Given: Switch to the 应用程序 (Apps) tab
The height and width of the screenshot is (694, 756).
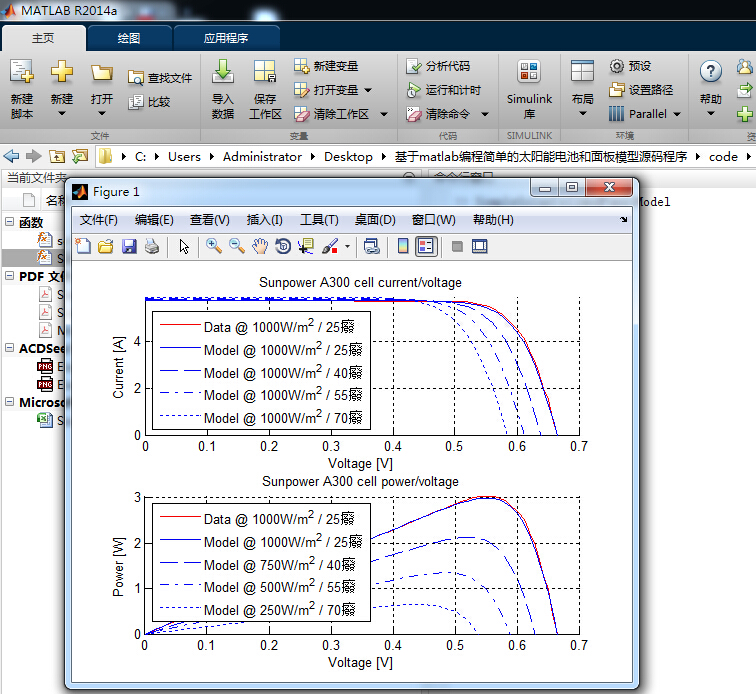Looking at the screenshot, I should coord(226,38).
